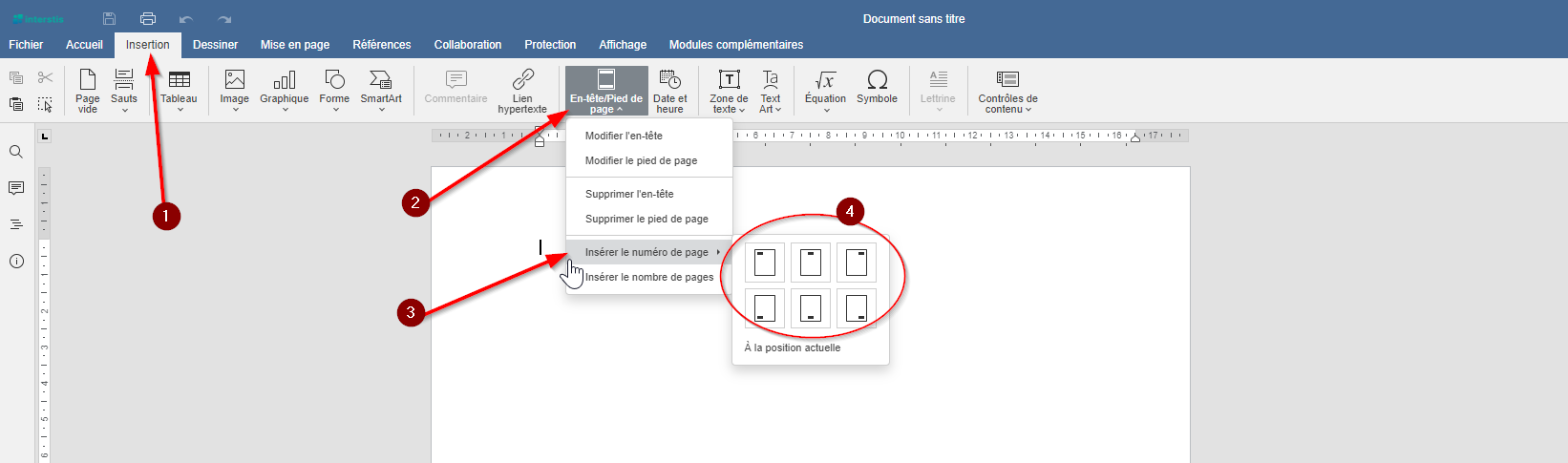This screenshot has width=1568, height=463.
Task: Open the headings navigation panel
Action: [x=16, y=224]
